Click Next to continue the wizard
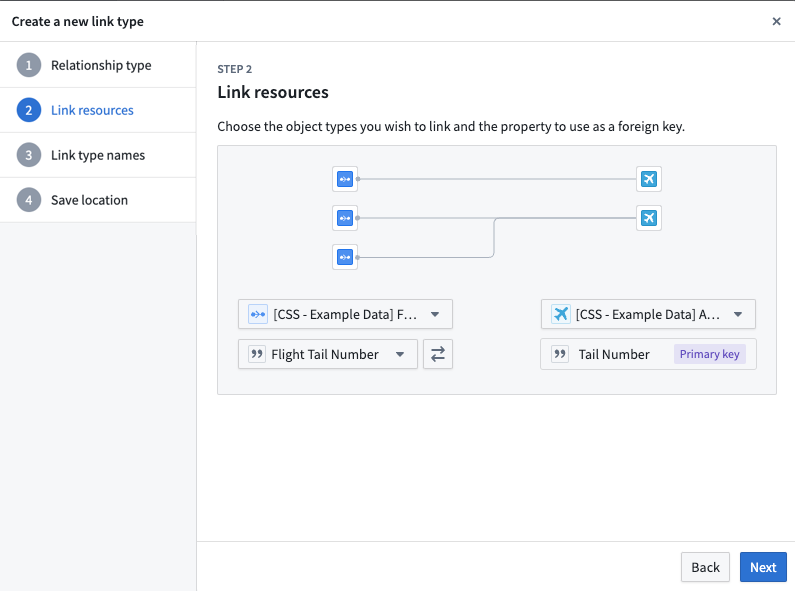 point(763,567)
